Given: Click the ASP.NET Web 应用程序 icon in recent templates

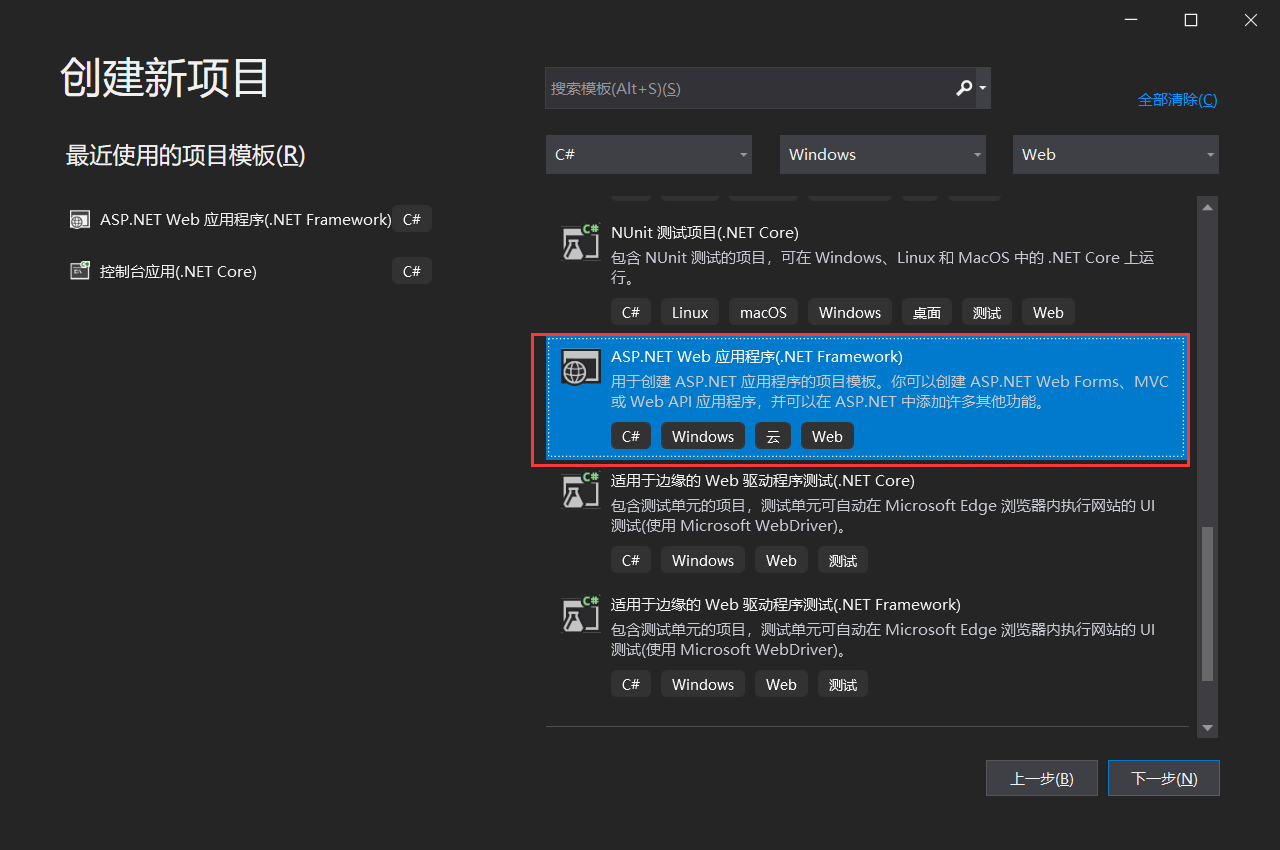Looking at the screenshot, I should pyautogui.click(x=79, y=218).
